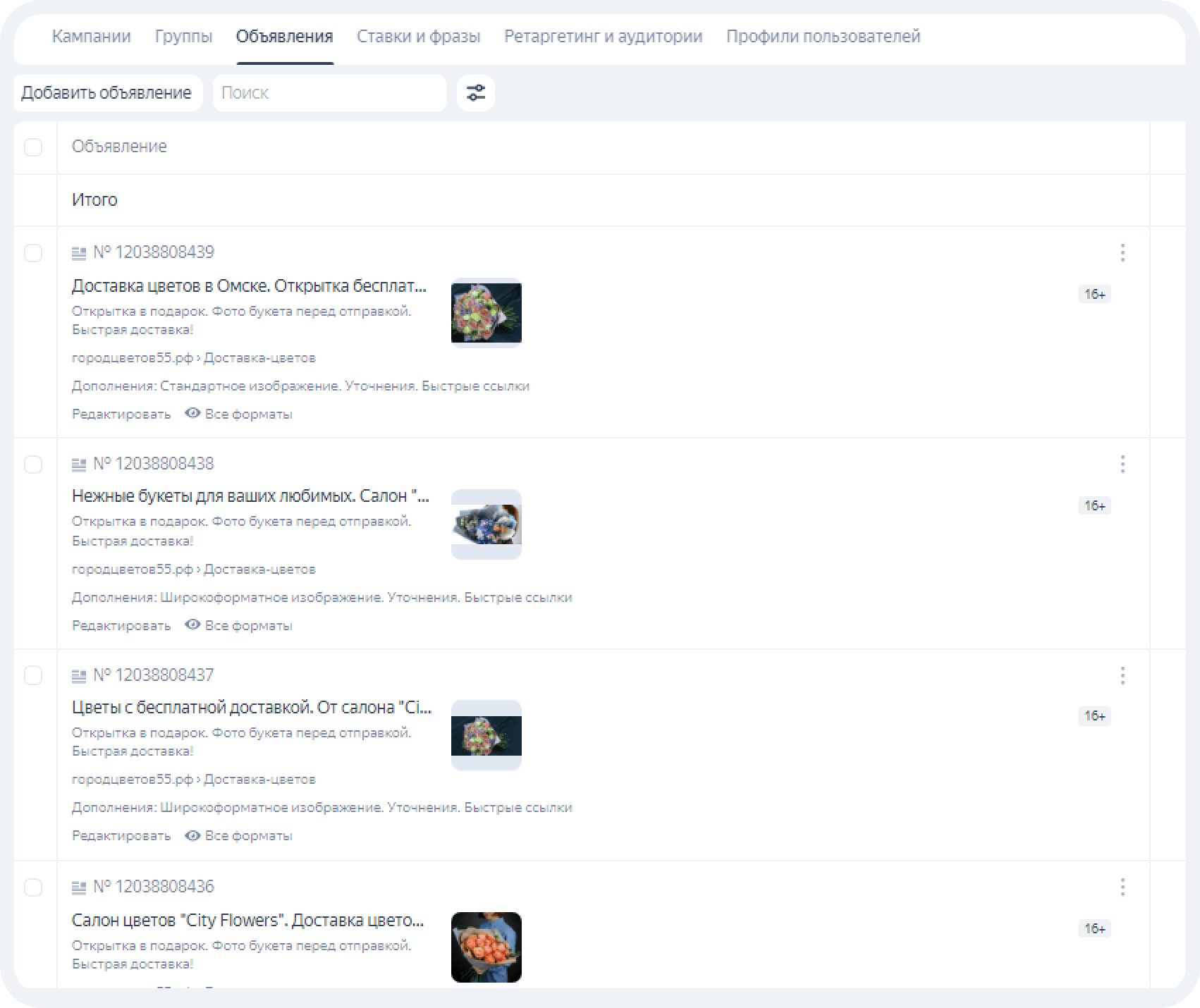Click the Добавить объявление button
The width and height of the screenshot is (1200, 1008).
108,93
